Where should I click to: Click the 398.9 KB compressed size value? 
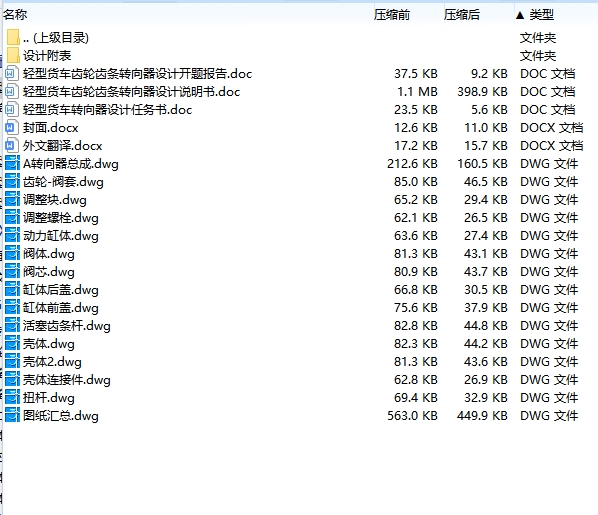click(482, 92)
